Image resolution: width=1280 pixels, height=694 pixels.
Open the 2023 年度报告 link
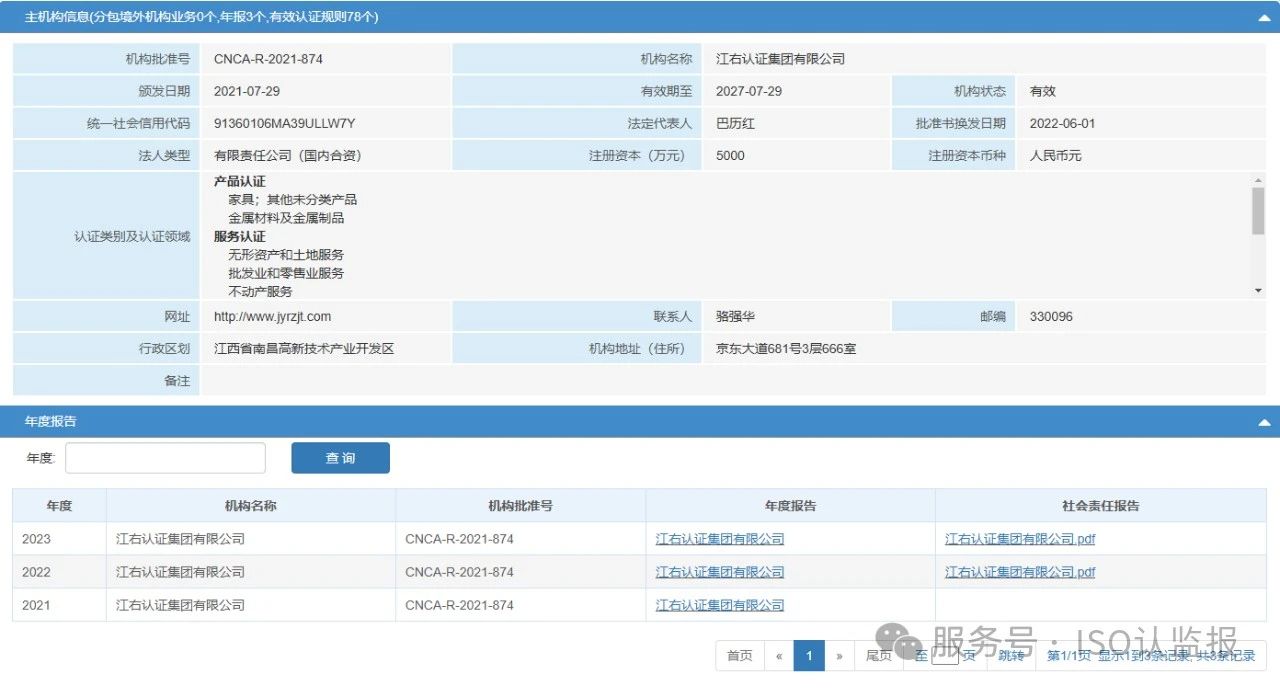[x=720, y=539]
